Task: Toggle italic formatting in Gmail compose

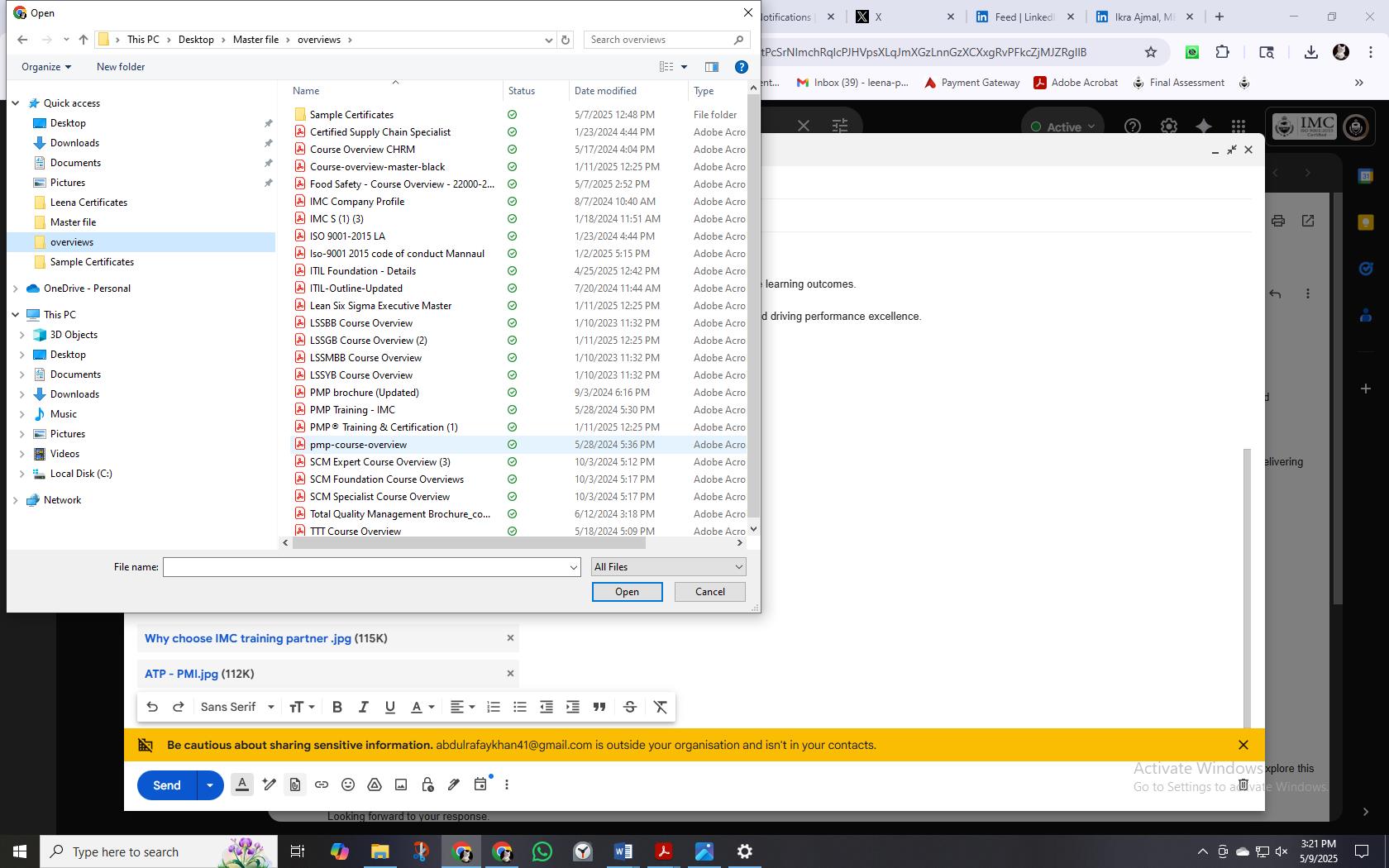Action: tap(363, 707)
